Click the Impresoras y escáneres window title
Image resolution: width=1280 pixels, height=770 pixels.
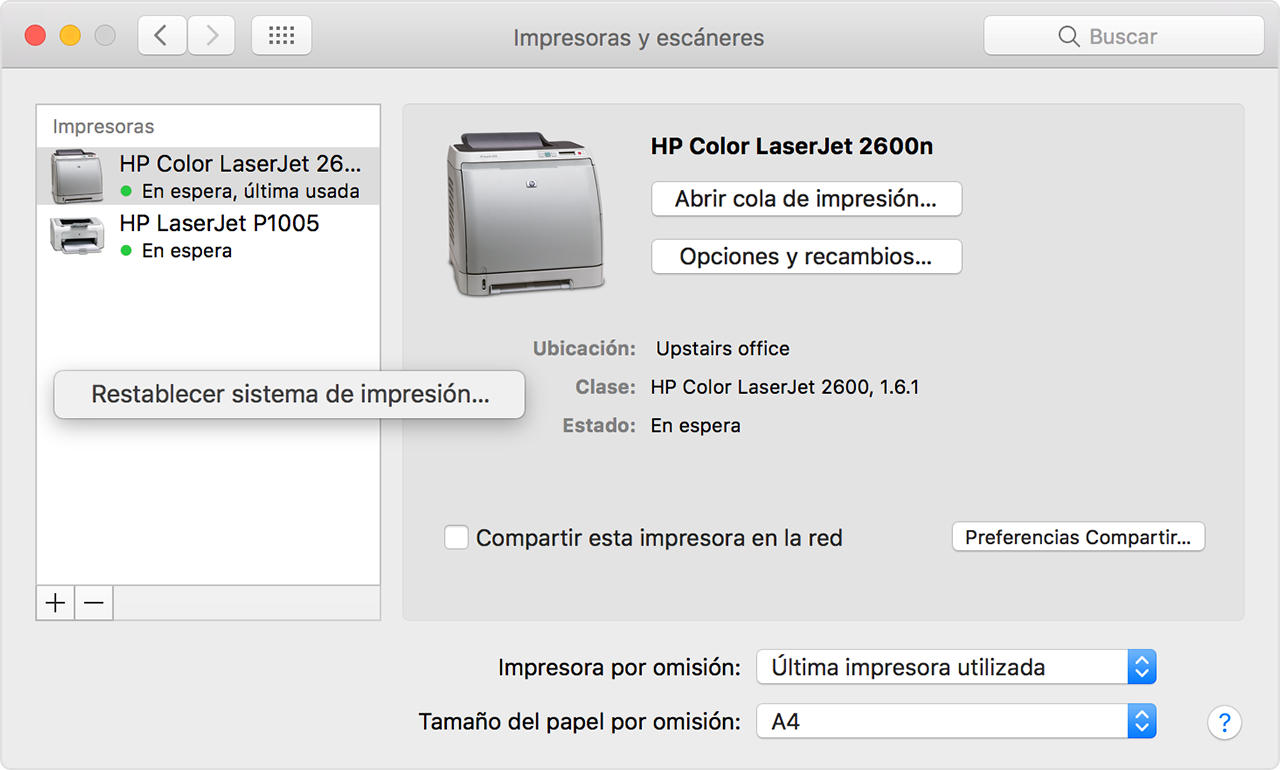[639, 38]
